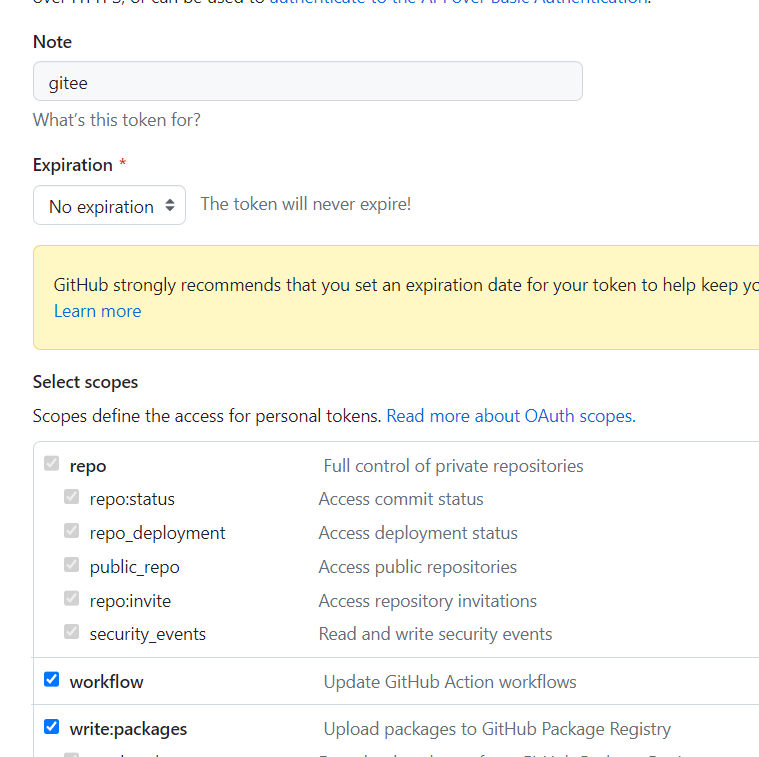Click the Select scopes heading
The width and height of the screenshot is (759, 757).
pyautogui.click(x=85, y=382)
